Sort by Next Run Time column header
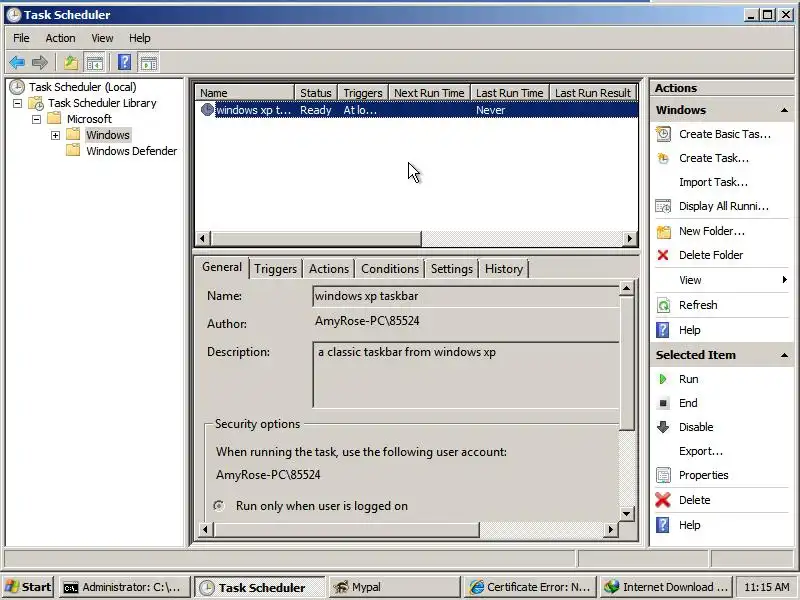 click(x=429, y=93)
